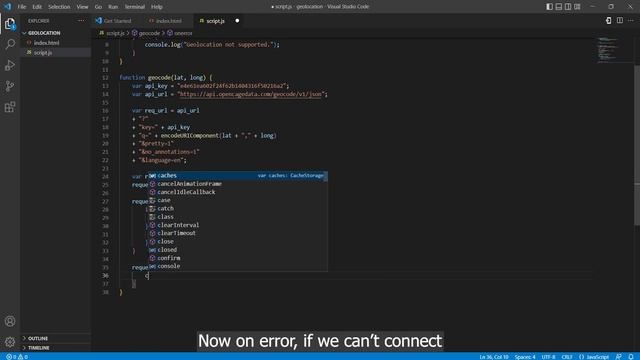Open the Edit menu

[x=37, y=7]
